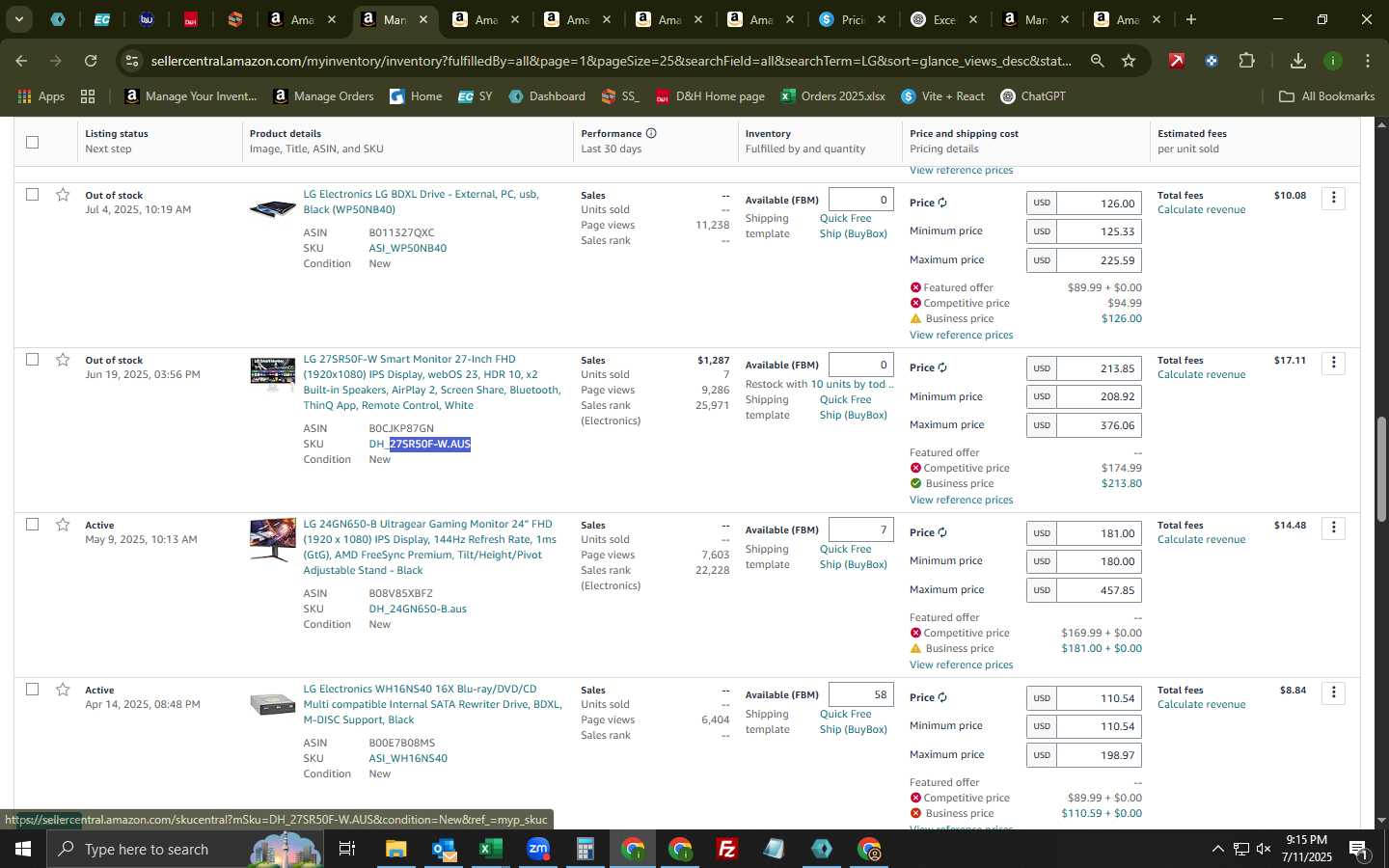Open Excel from the Windows taskbar

click(490, 849)
